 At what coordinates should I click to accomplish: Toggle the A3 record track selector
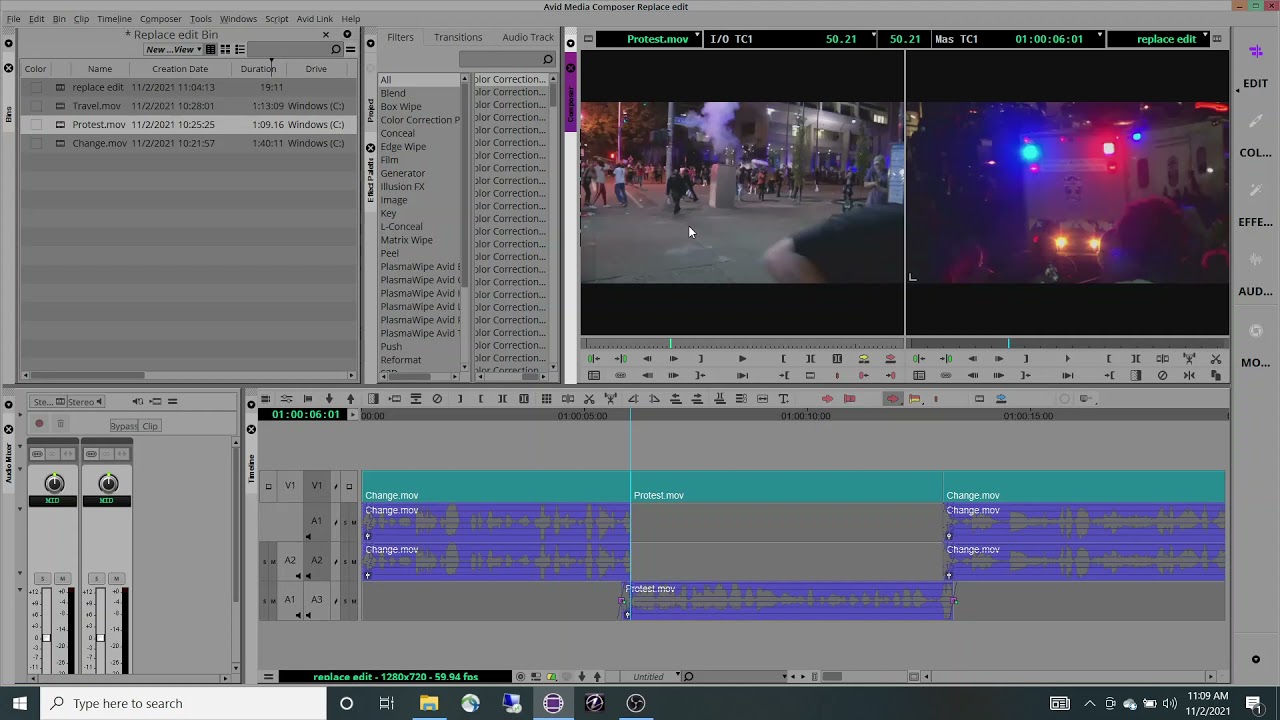pos(316,600)
